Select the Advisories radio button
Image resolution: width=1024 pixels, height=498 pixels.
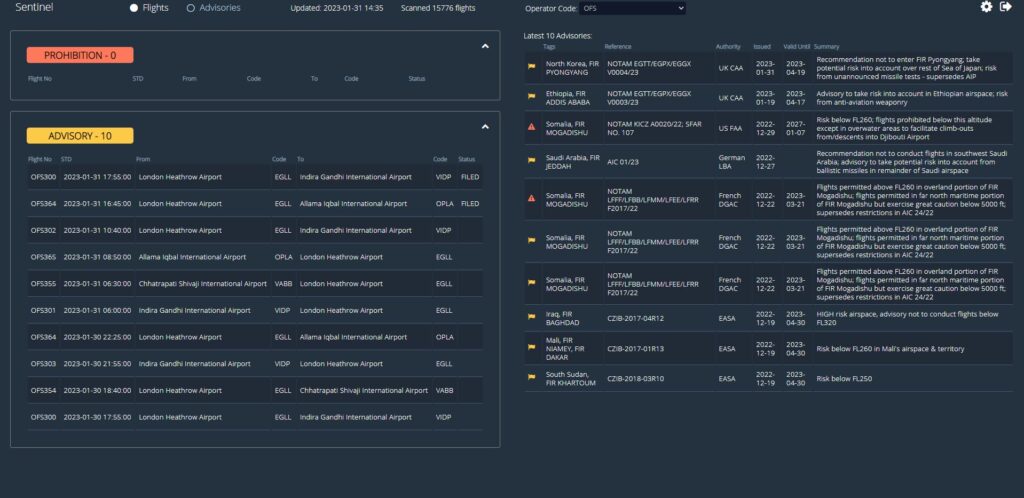tap(191, 8)
